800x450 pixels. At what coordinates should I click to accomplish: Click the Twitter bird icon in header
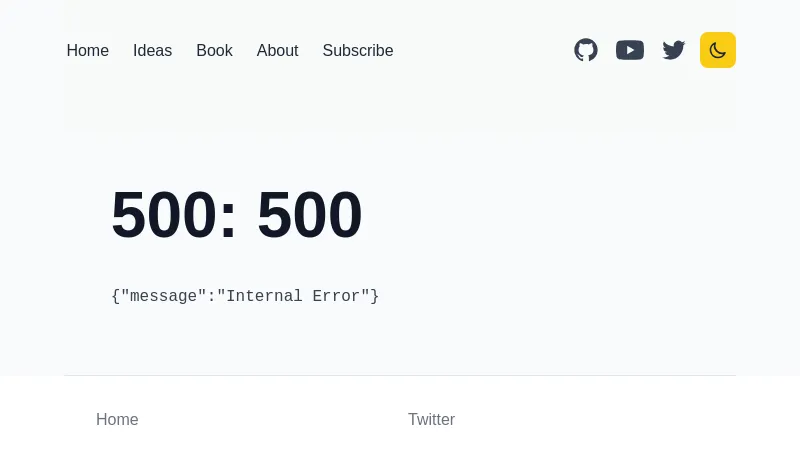point(674,50)
